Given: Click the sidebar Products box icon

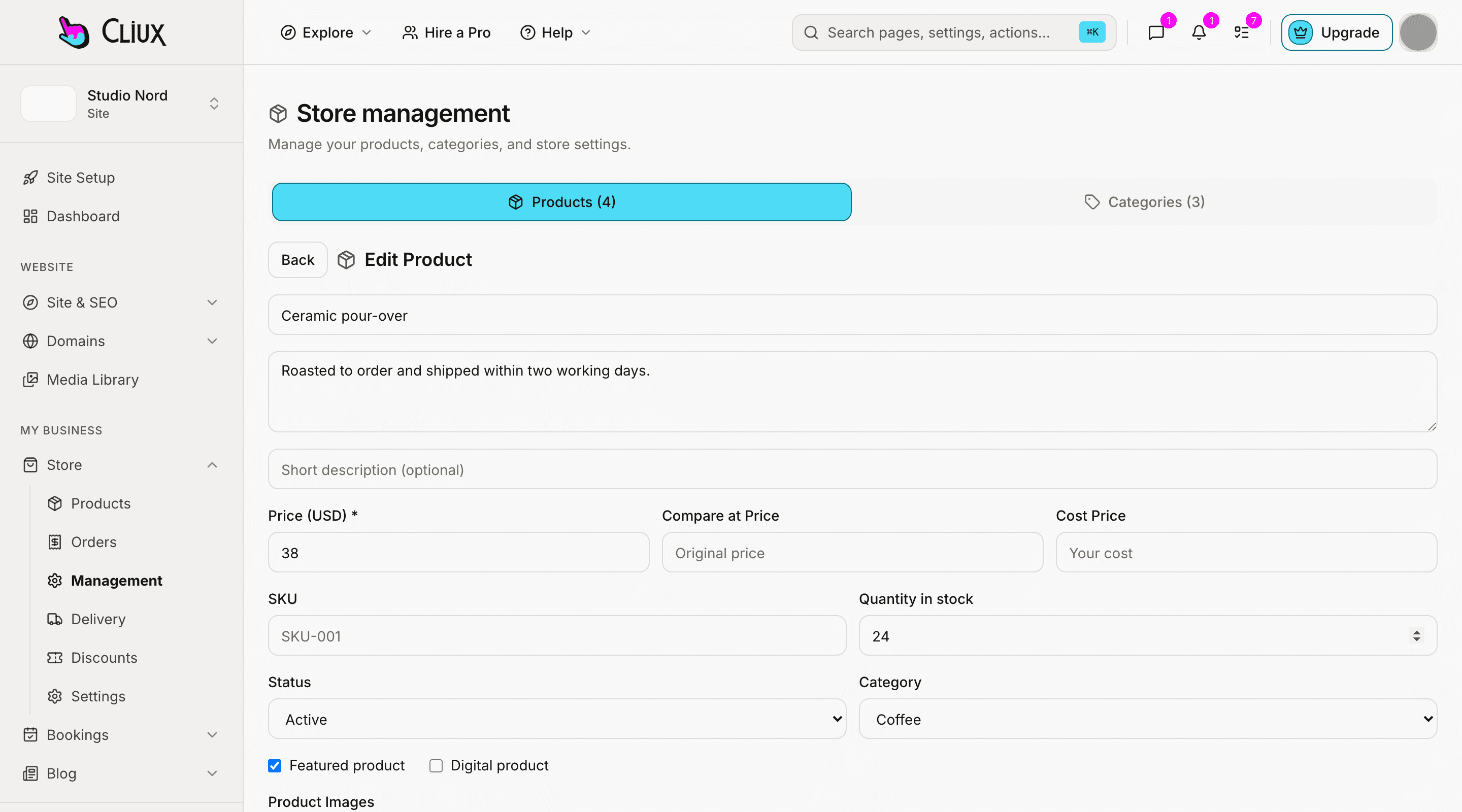Looking at the screenshot, I should pyautogui.click(x=54, y=503).
